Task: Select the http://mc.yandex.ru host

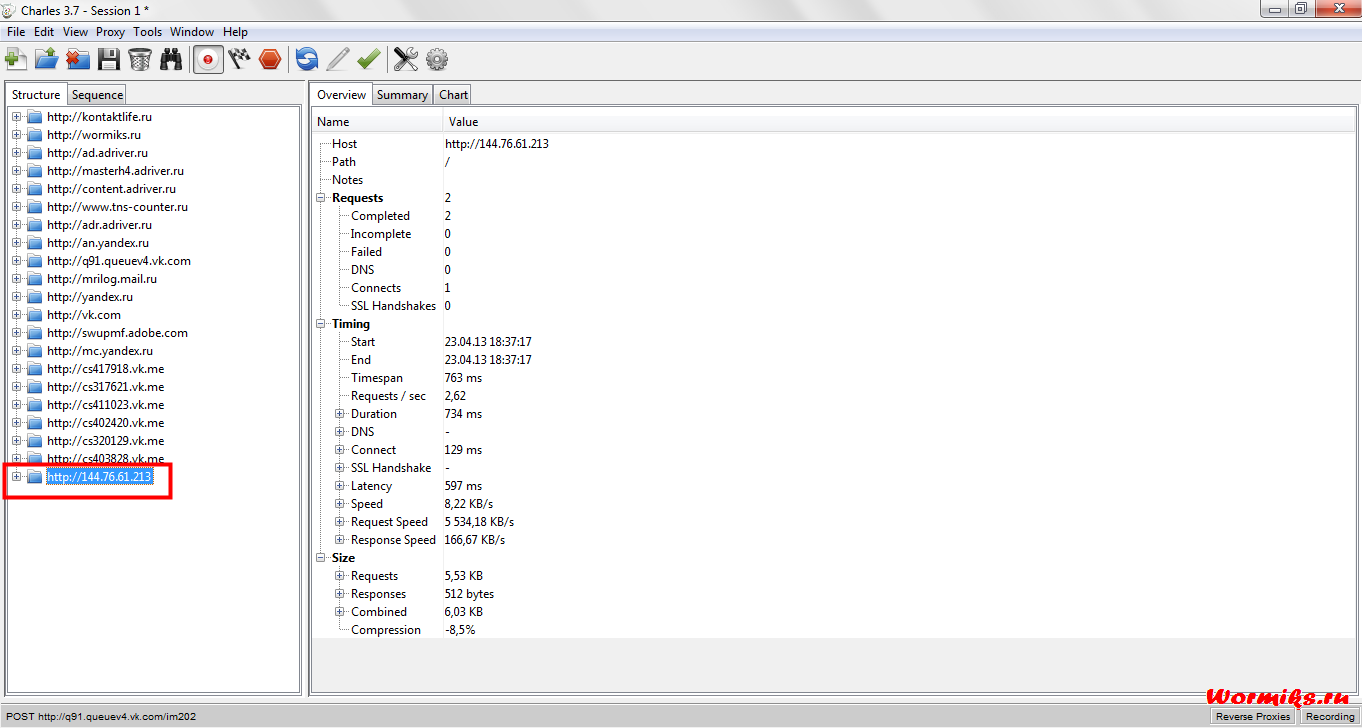Action: pyautogui.click(x=100, y=351)
